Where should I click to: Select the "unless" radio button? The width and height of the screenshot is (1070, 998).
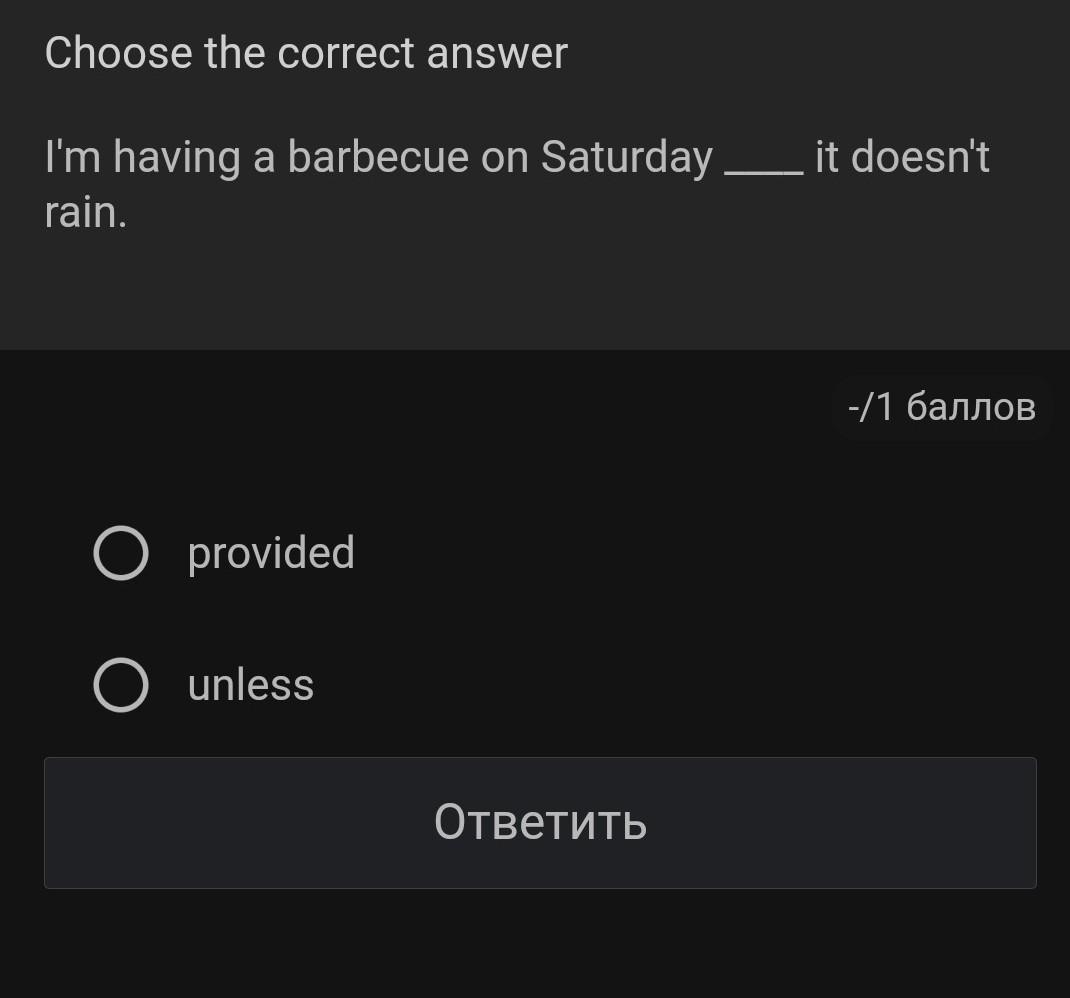point(121,685)
